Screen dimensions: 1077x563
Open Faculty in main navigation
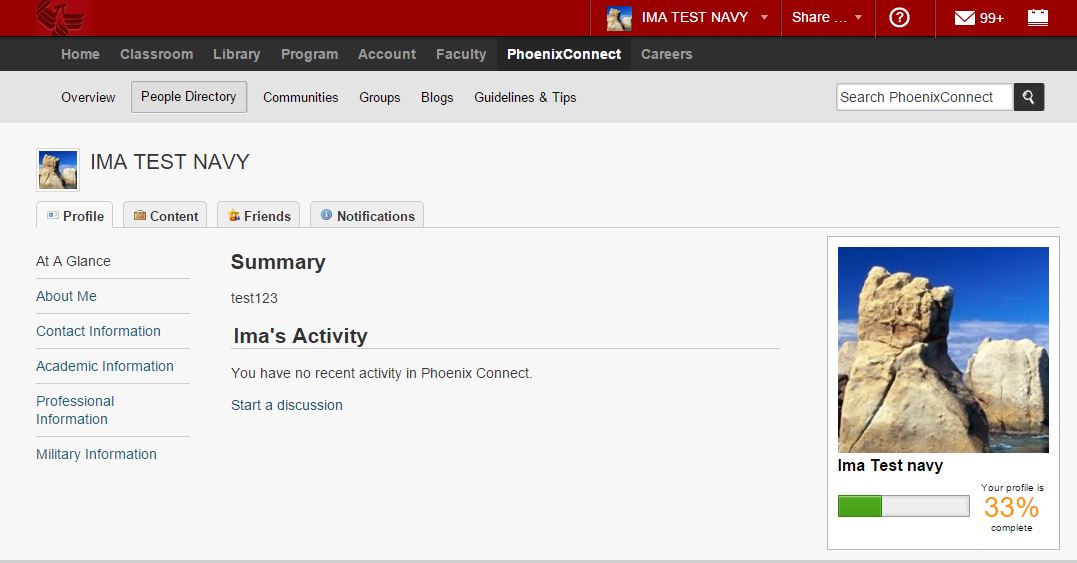461,54
